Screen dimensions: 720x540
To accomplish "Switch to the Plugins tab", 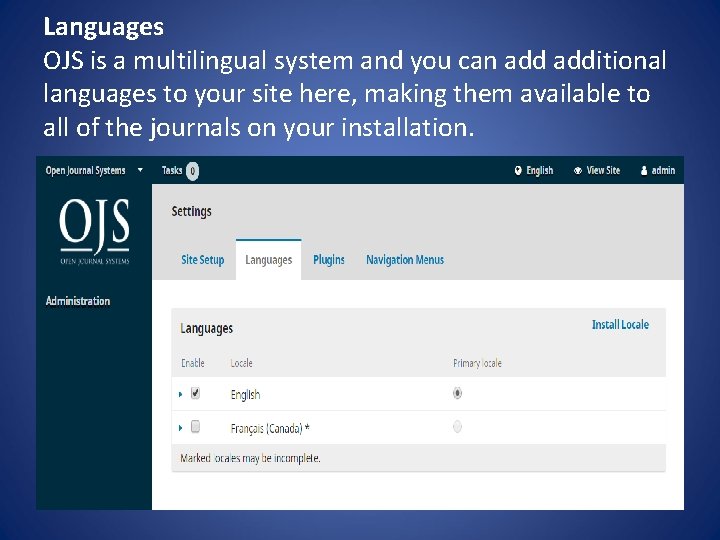I will [x=329, y=260].
